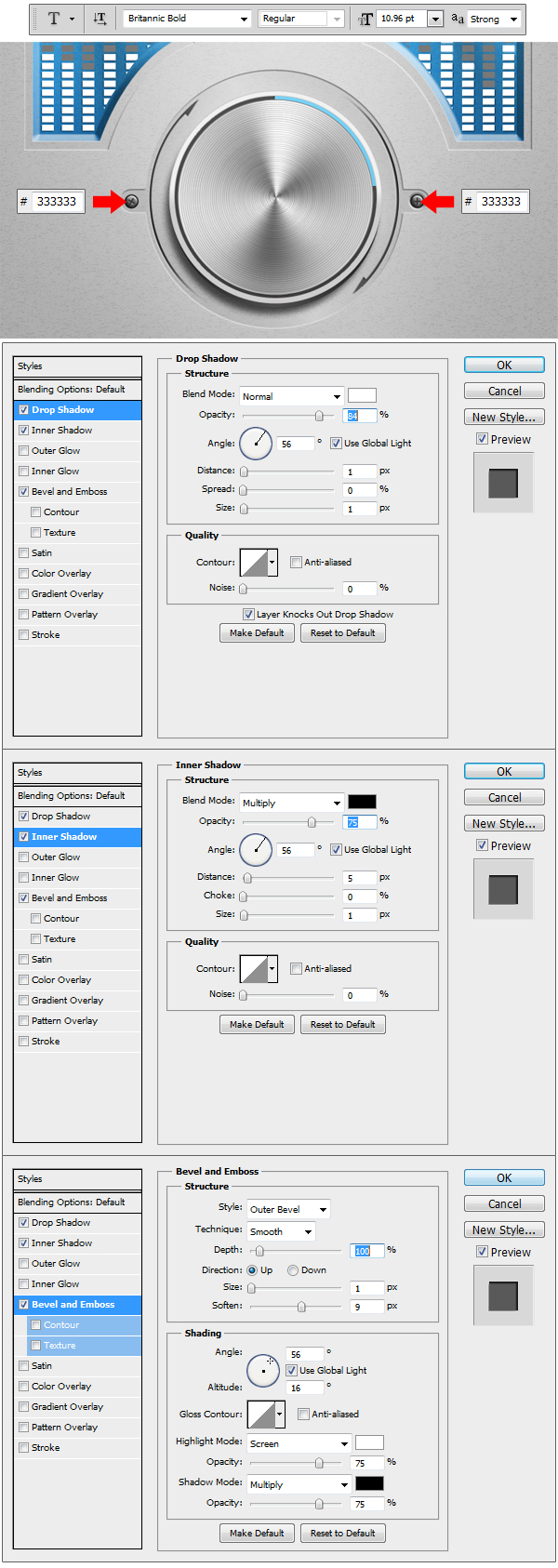Click the left screw on the knob panel
Viewport: 558px width, 1568px height.
pyautogui.click(x=132, y=201)
